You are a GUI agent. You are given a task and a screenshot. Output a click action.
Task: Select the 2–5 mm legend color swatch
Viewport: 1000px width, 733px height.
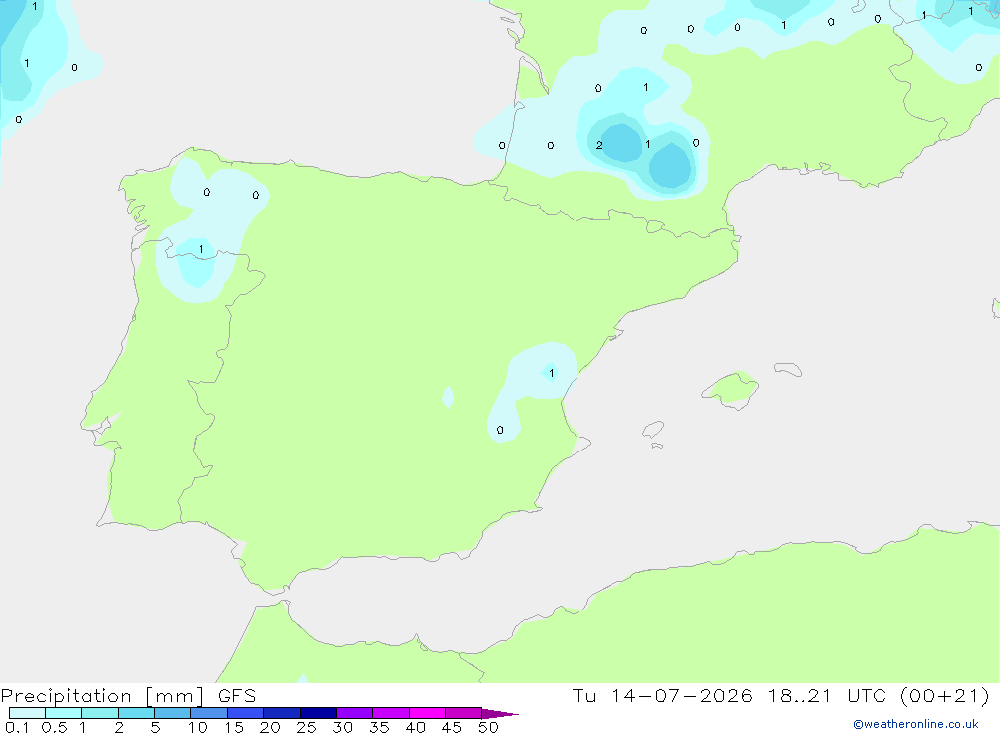(x=136, y=713)
